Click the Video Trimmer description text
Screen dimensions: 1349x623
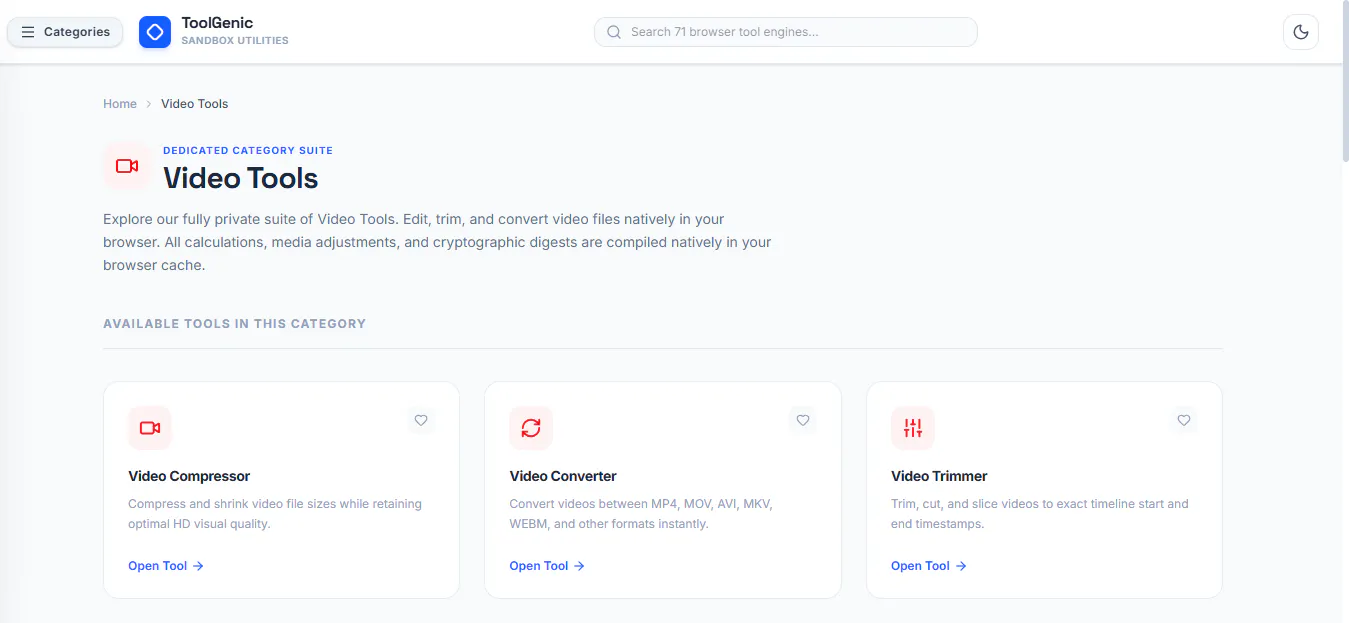point(1040,514)
